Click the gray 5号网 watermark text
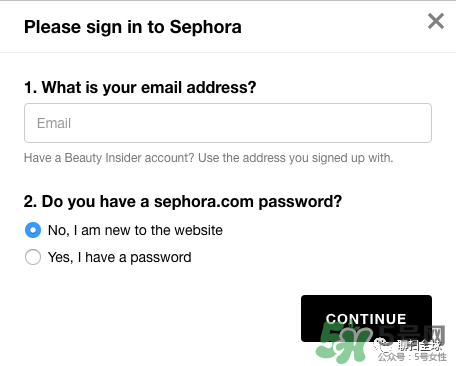This screenshot has width=456, height=366. [413, 334]
